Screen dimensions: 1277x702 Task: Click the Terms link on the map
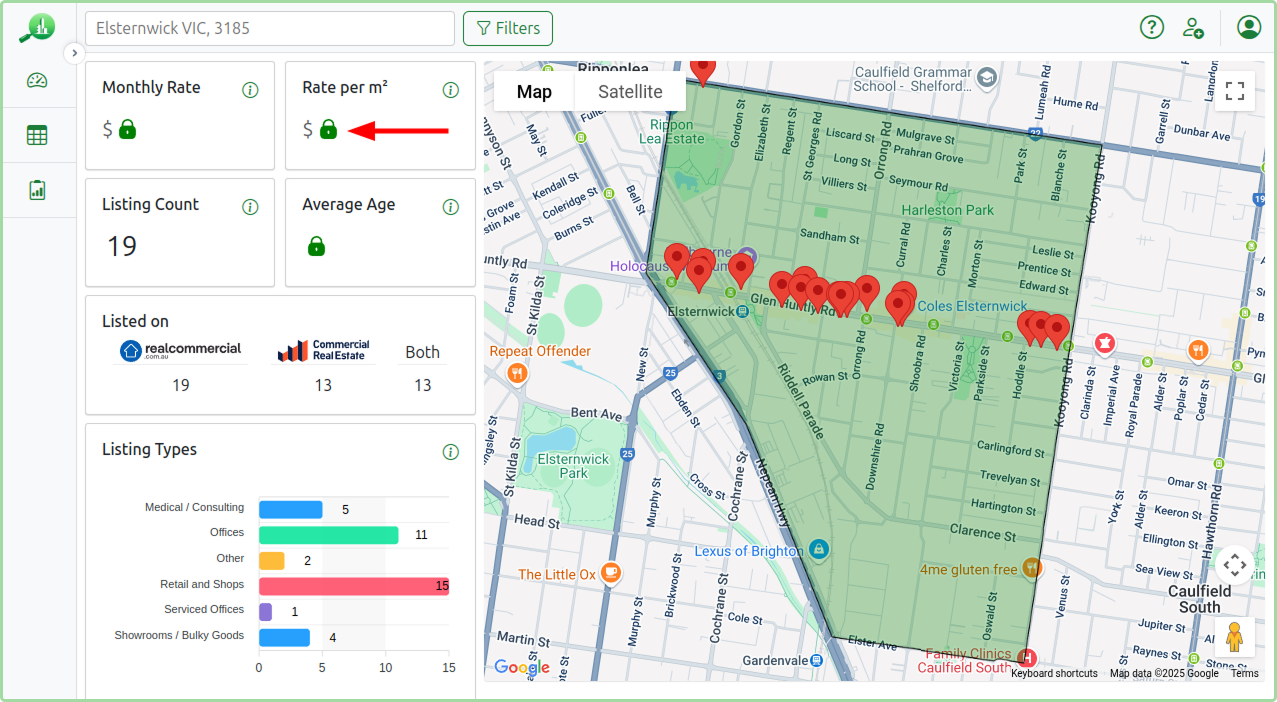click(x=1244, y=674)
